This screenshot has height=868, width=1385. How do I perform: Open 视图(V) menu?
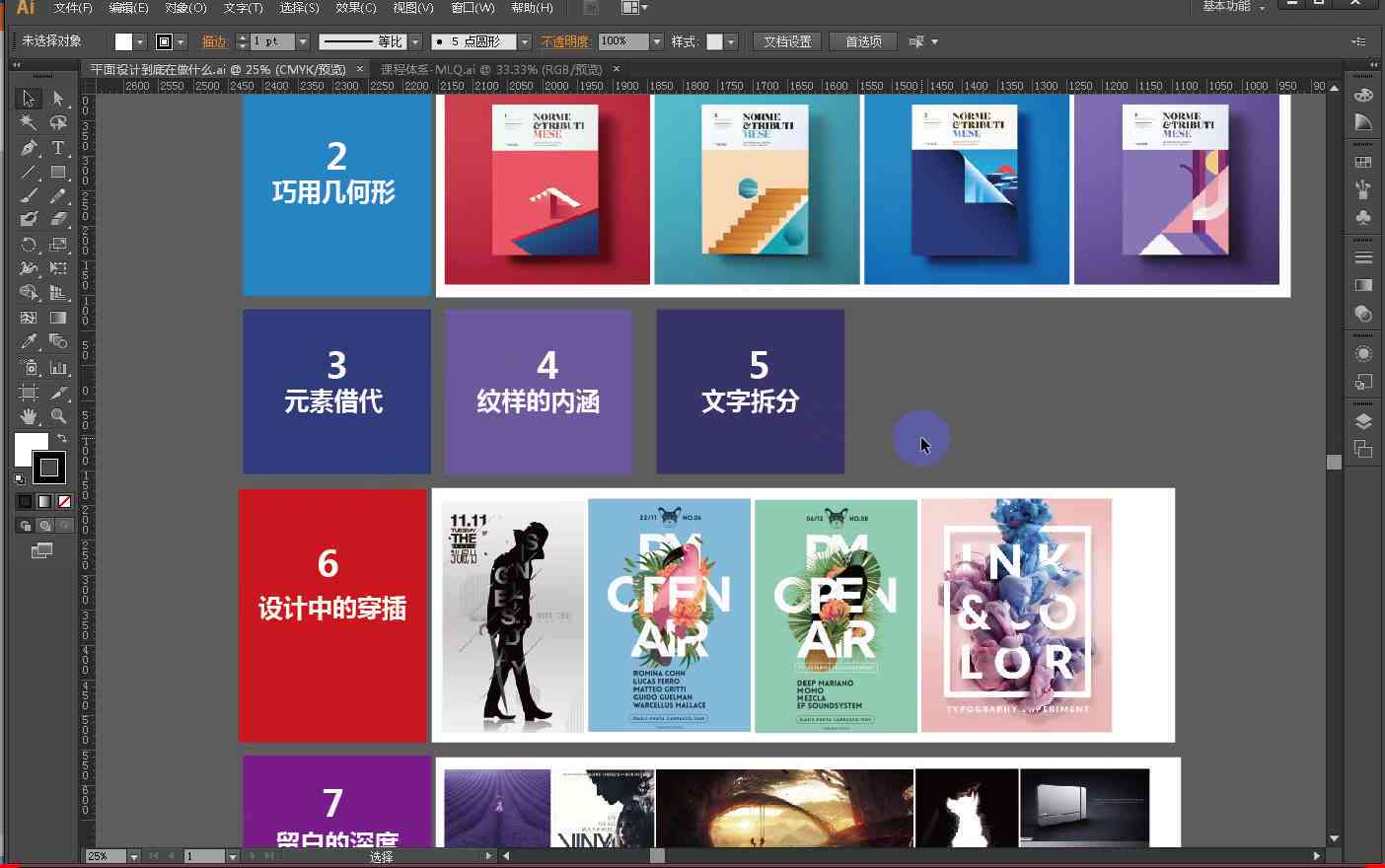[413, 8]
